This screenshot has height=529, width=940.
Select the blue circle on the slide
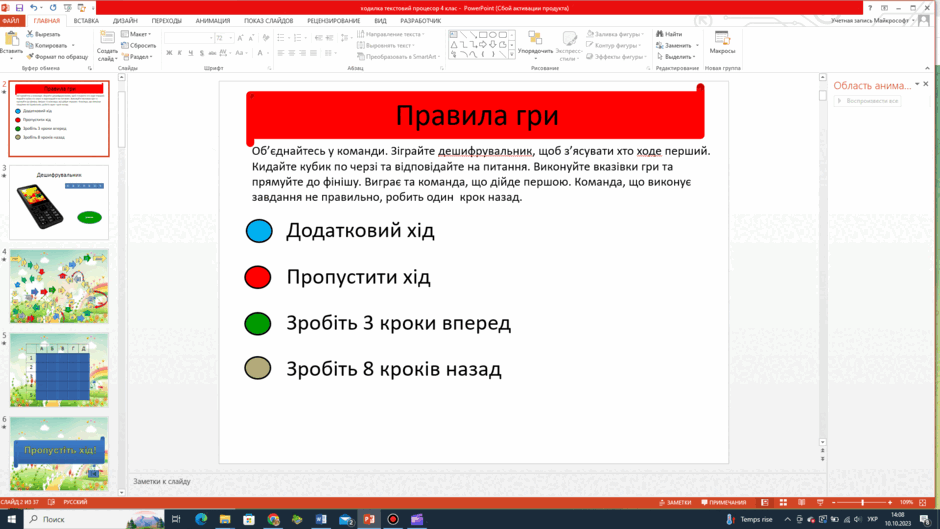coord(259,231)
